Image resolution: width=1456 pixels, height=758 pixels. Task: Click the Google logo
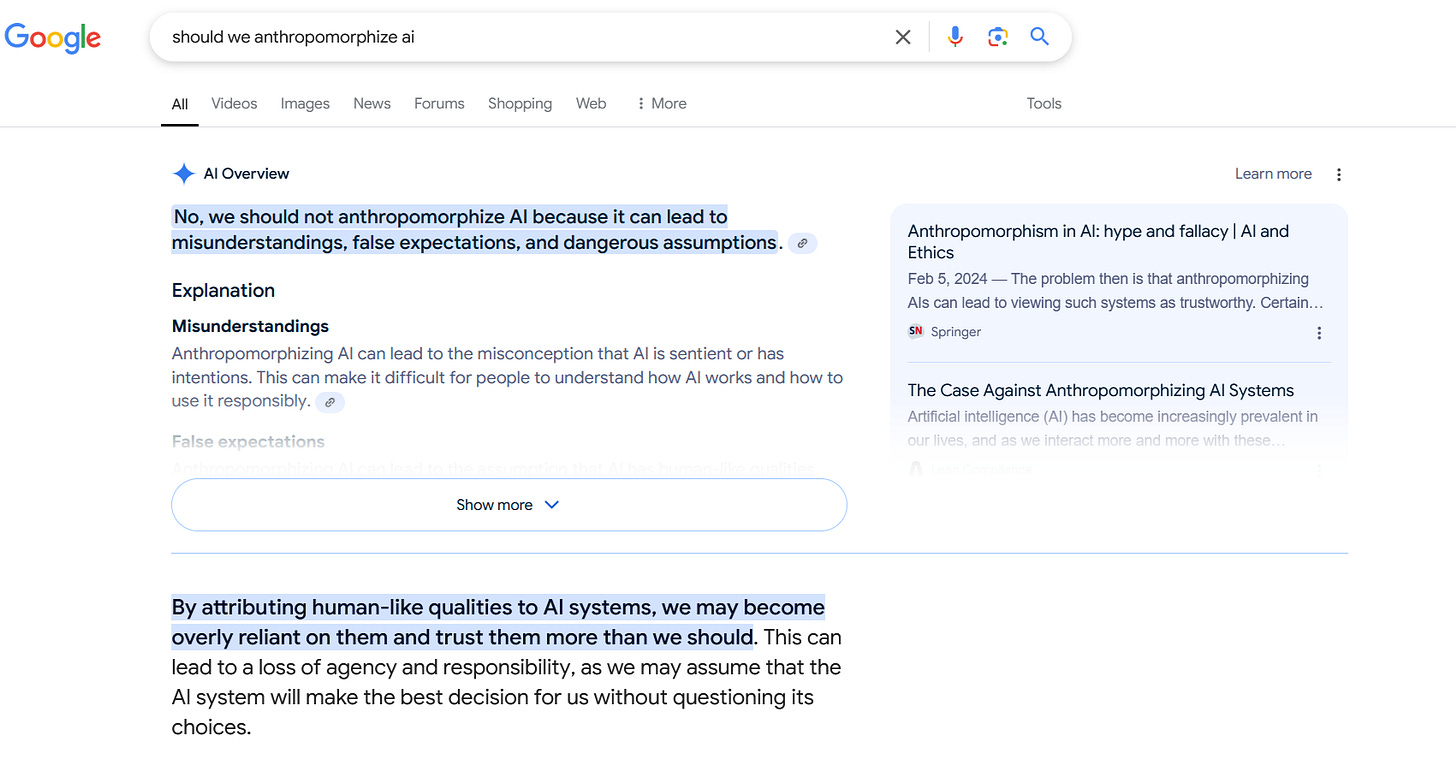pyautogui.click(x=53, y=37)
